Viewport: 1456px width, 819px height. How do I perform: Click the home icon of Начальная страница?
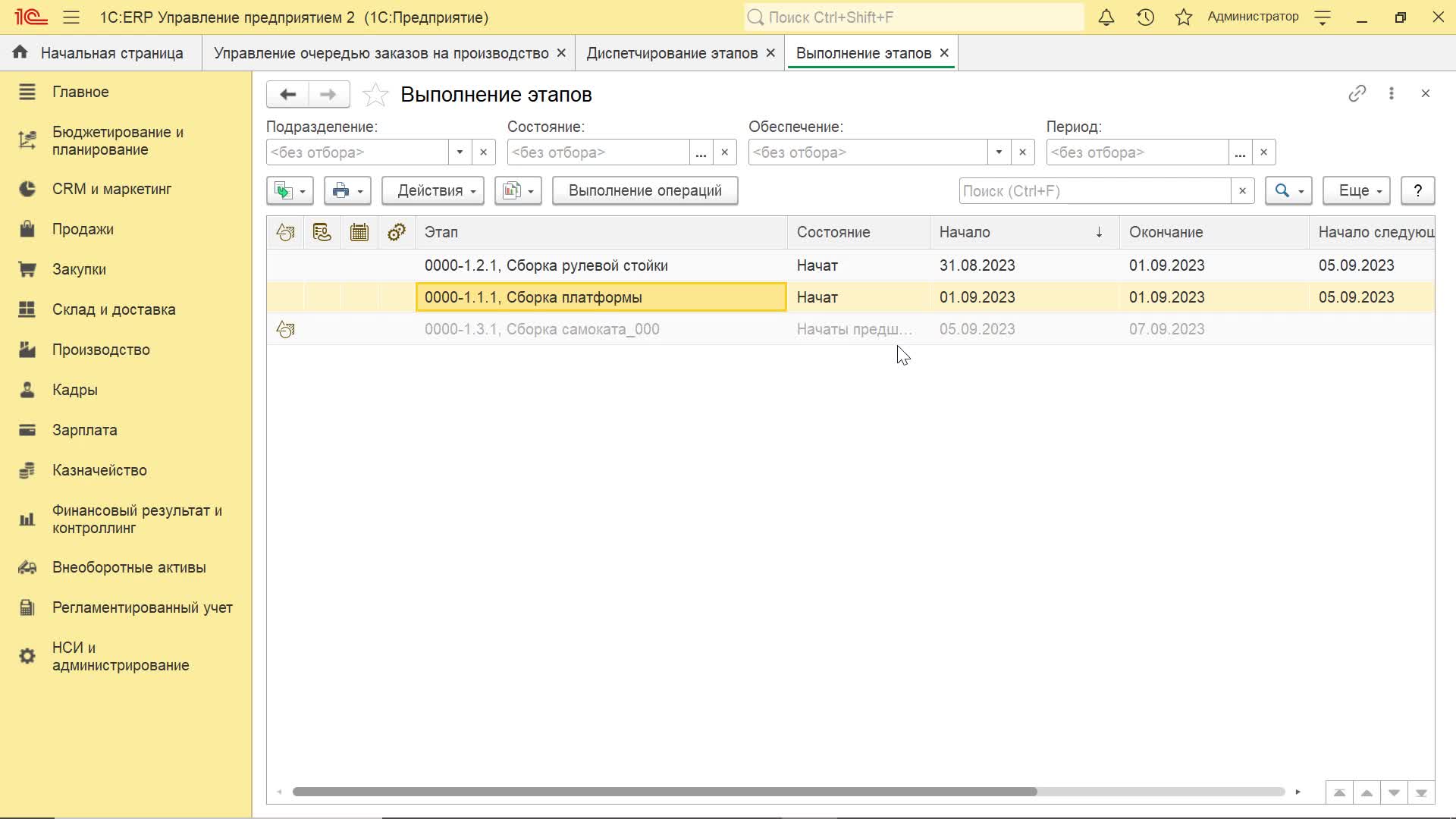coord(20,52)
